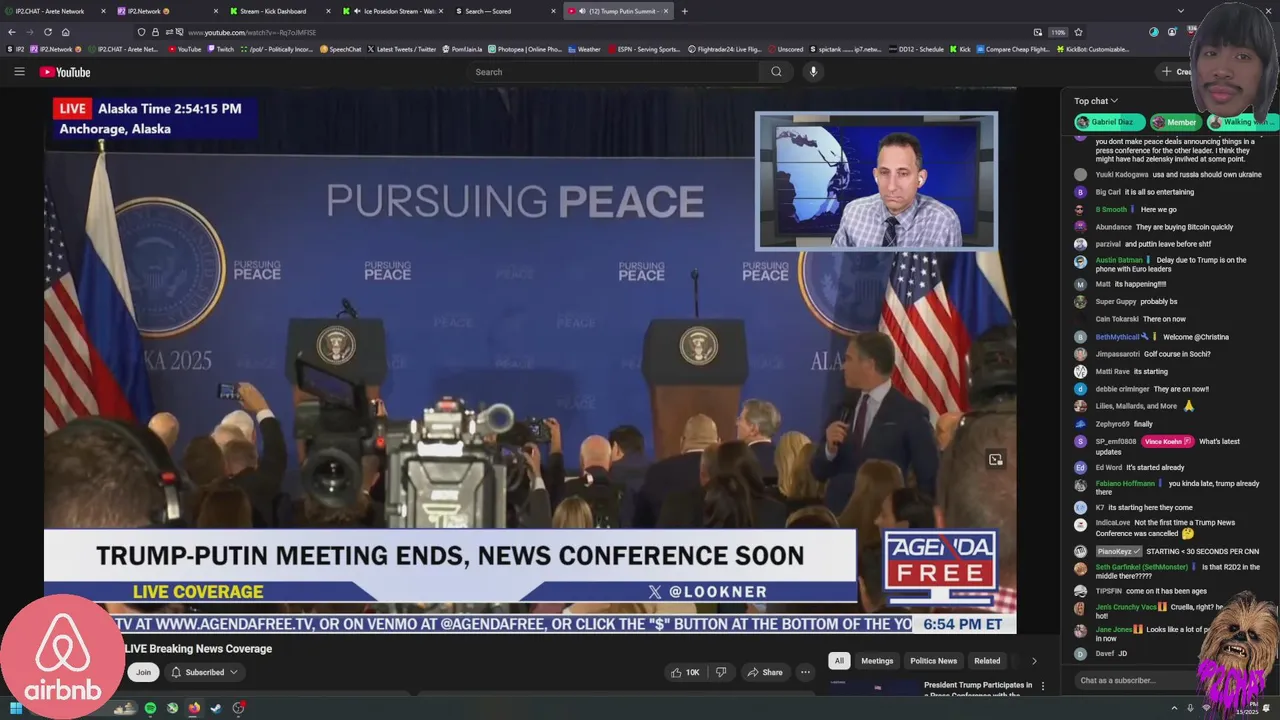Viewport: 1280px width, 720px height.
Task: Switch to Ice Poseidon Stream tab
Action: pos(391,11)
